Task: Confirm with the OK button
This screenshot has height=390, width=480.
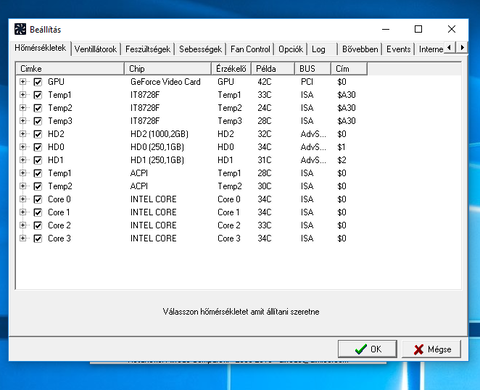Action: [x=367, y=349]
